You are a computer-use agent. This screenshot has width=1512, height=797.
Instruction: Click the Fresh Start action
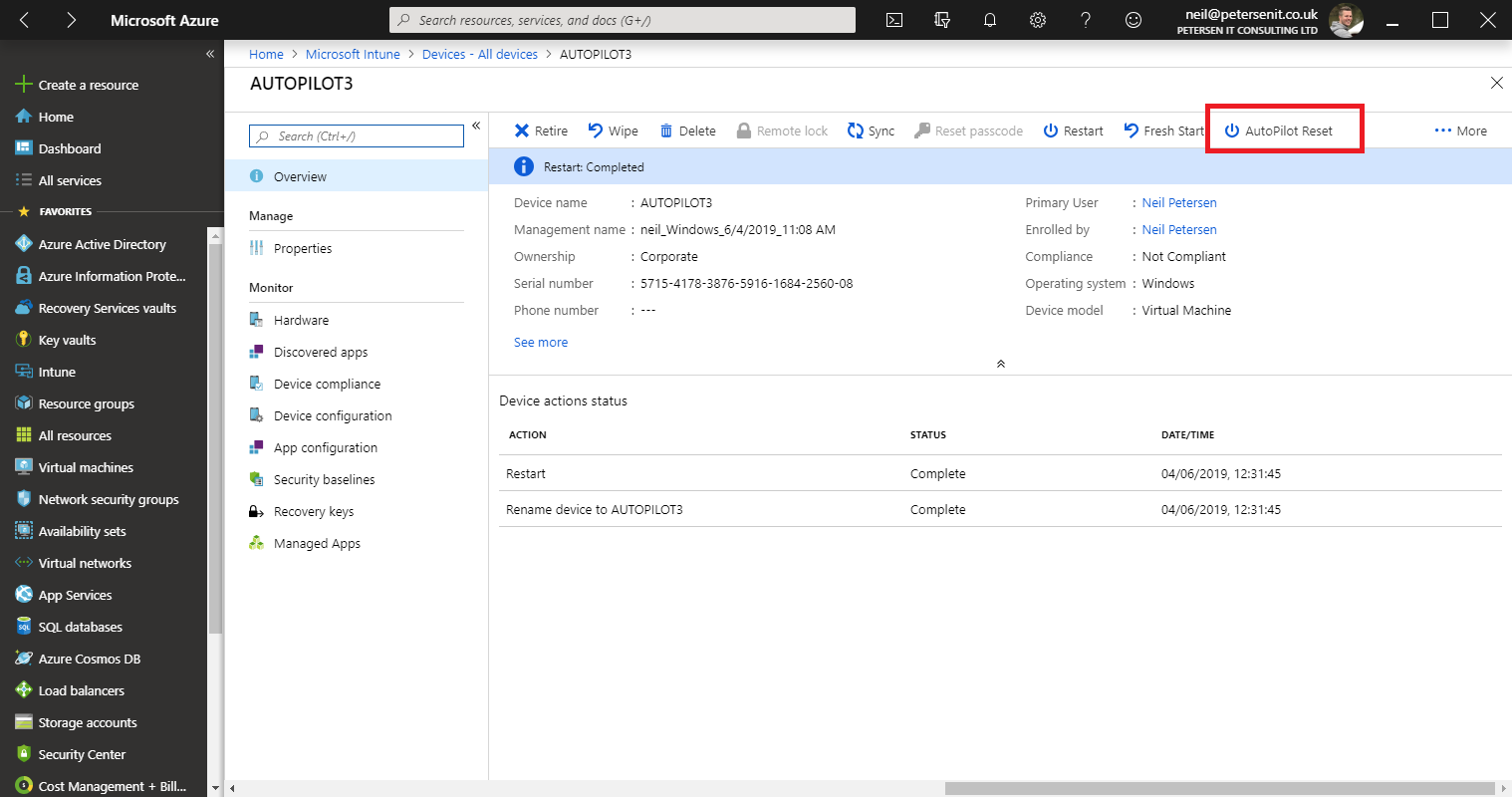tap(1163, 131)
